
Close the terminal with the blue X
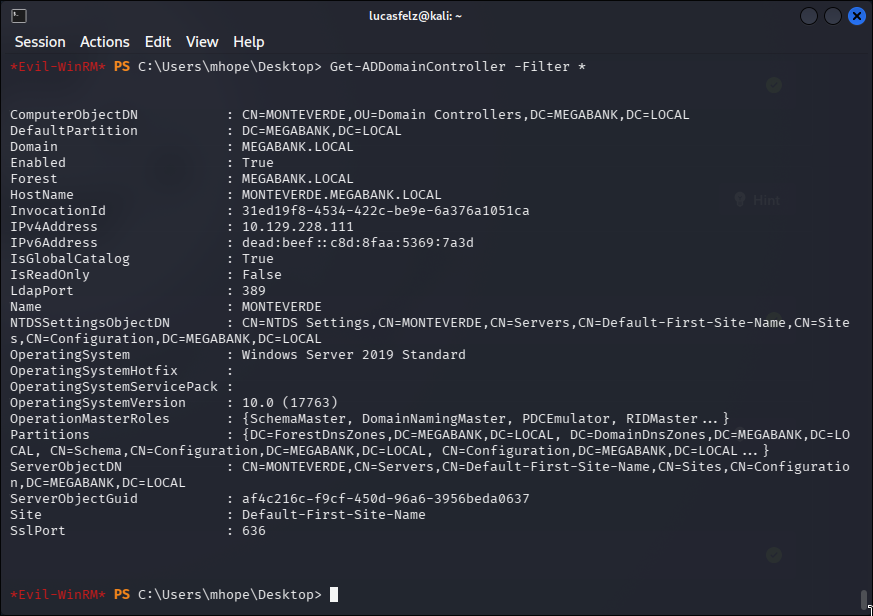coord(857,16)
